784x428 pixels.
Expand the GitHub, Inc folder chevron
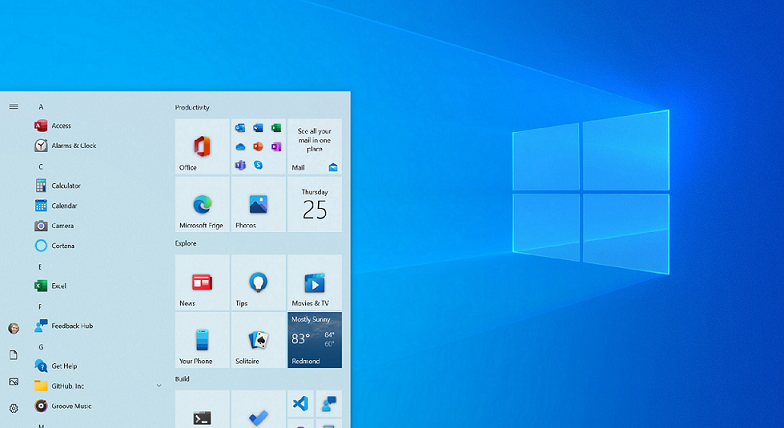(x=159, y=386)
